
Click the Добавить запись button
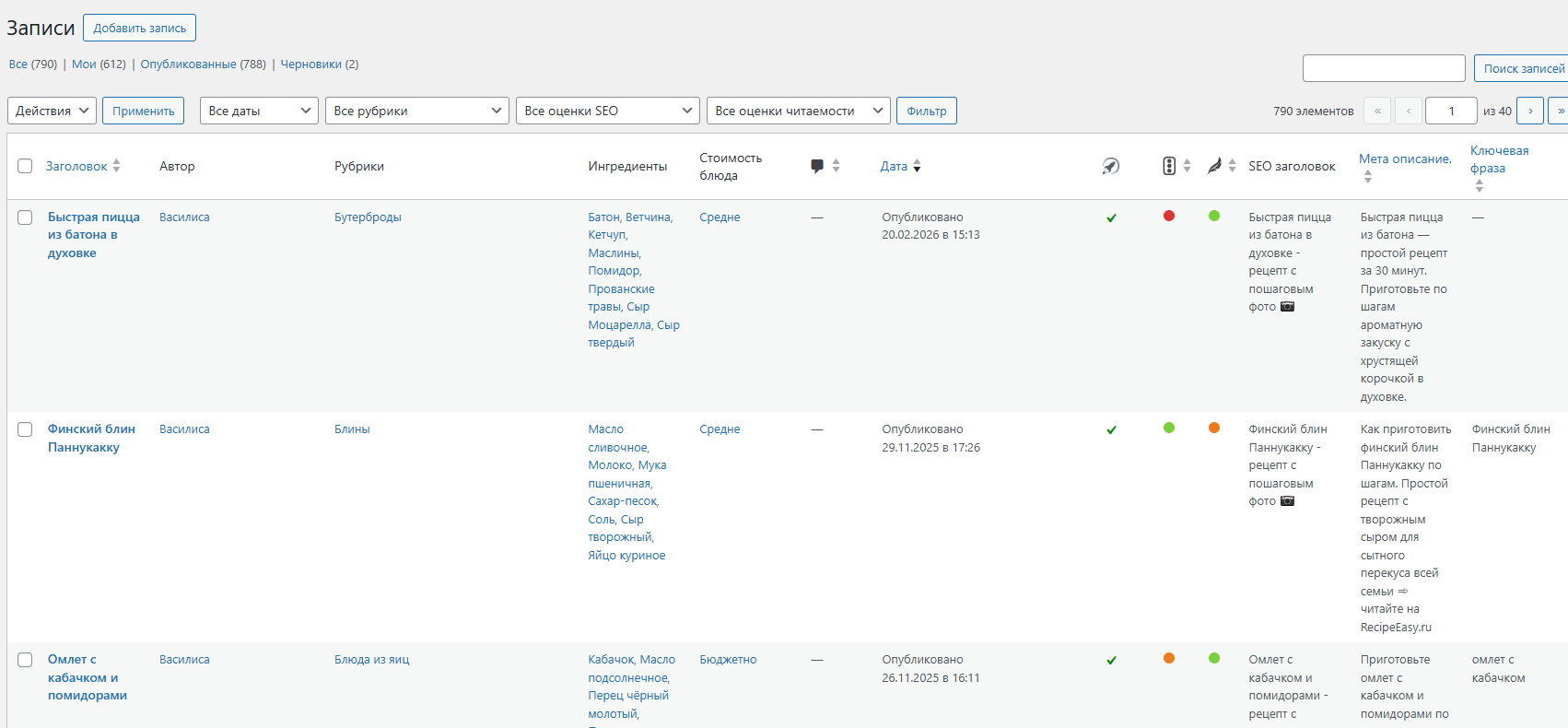[x=139, y=28]
